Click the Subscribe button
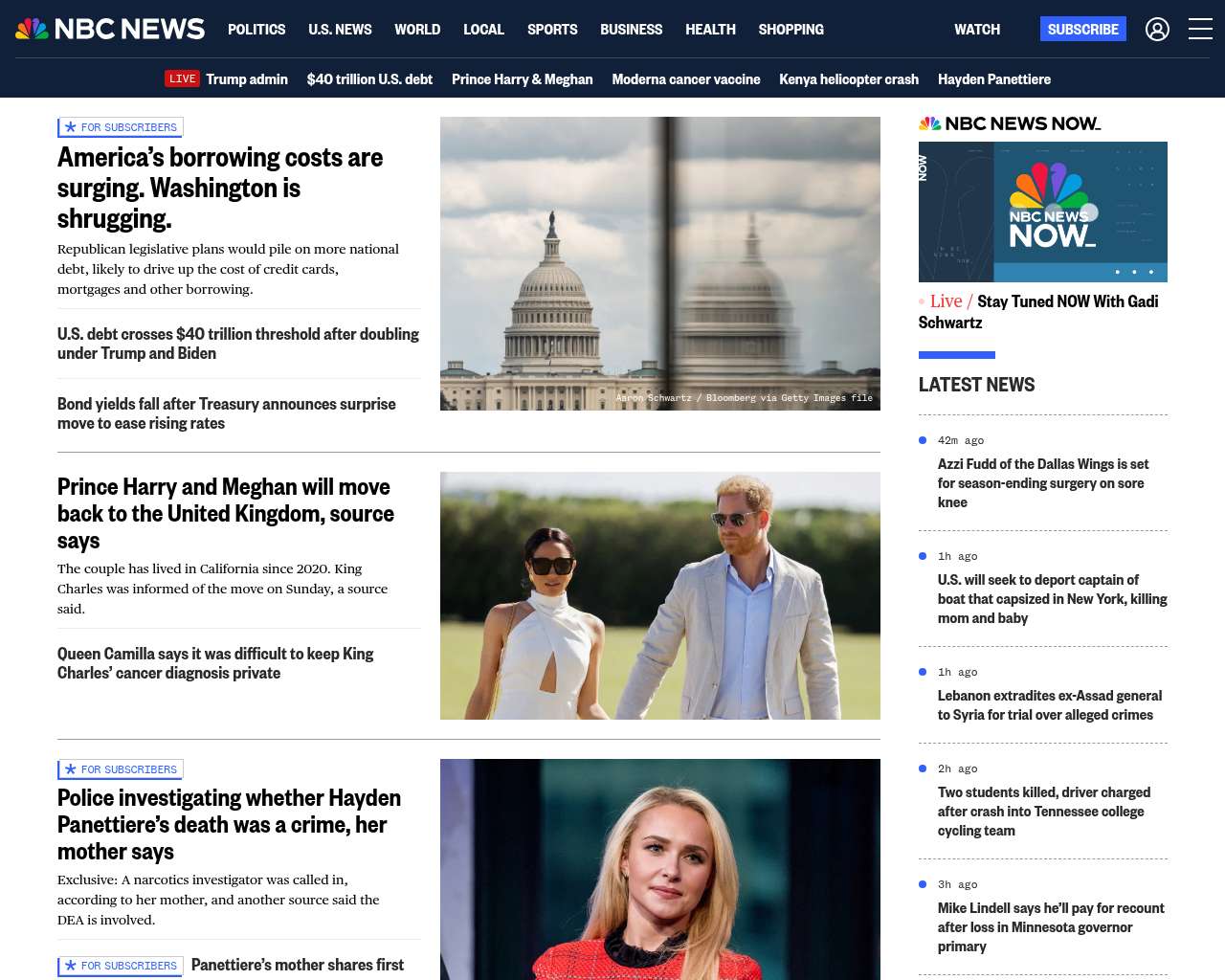The height and width of the screenshot is (980, 1225). pos(1083,29)
